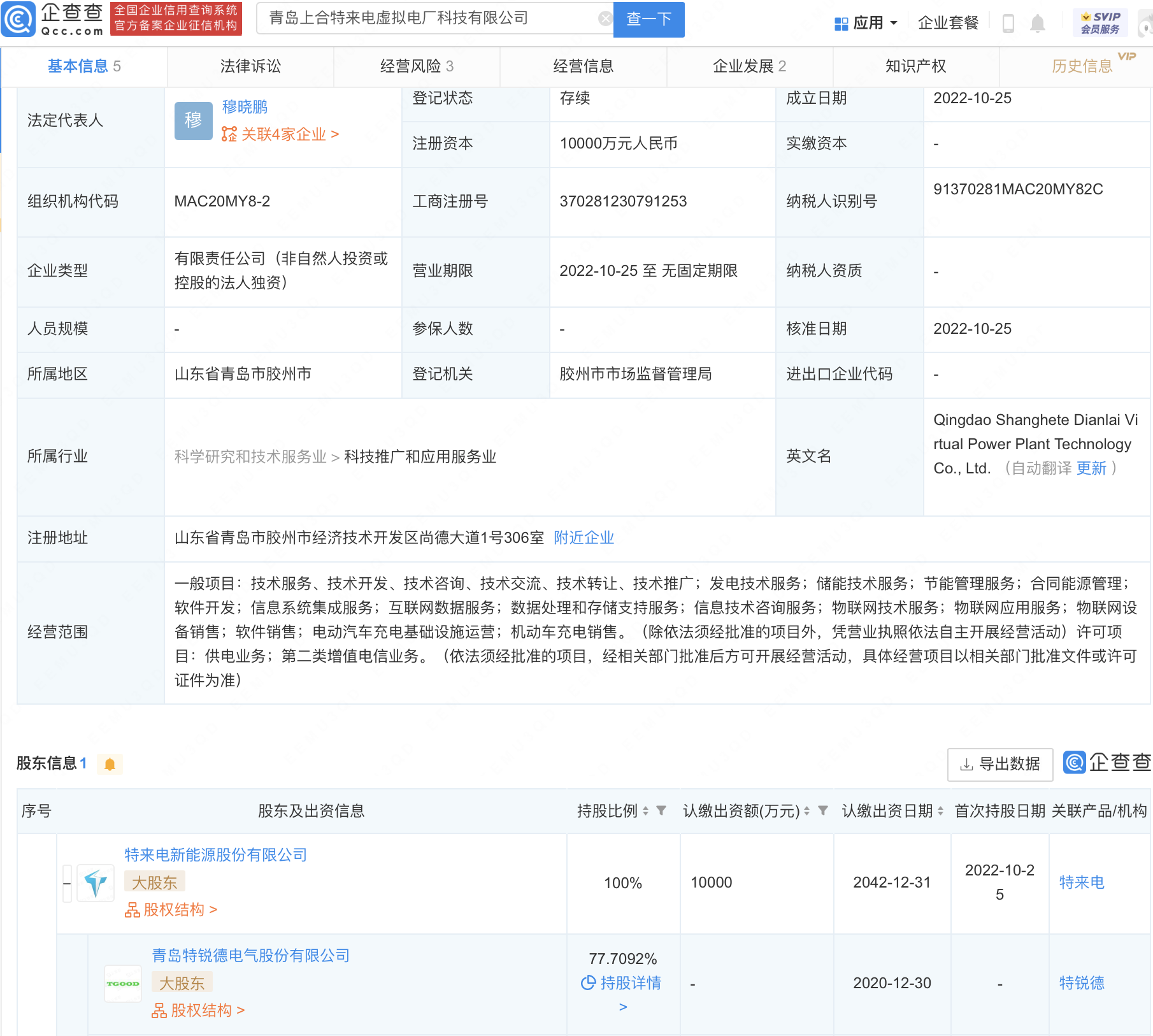Open the 应用 dropdown menu

pos(875,23)
